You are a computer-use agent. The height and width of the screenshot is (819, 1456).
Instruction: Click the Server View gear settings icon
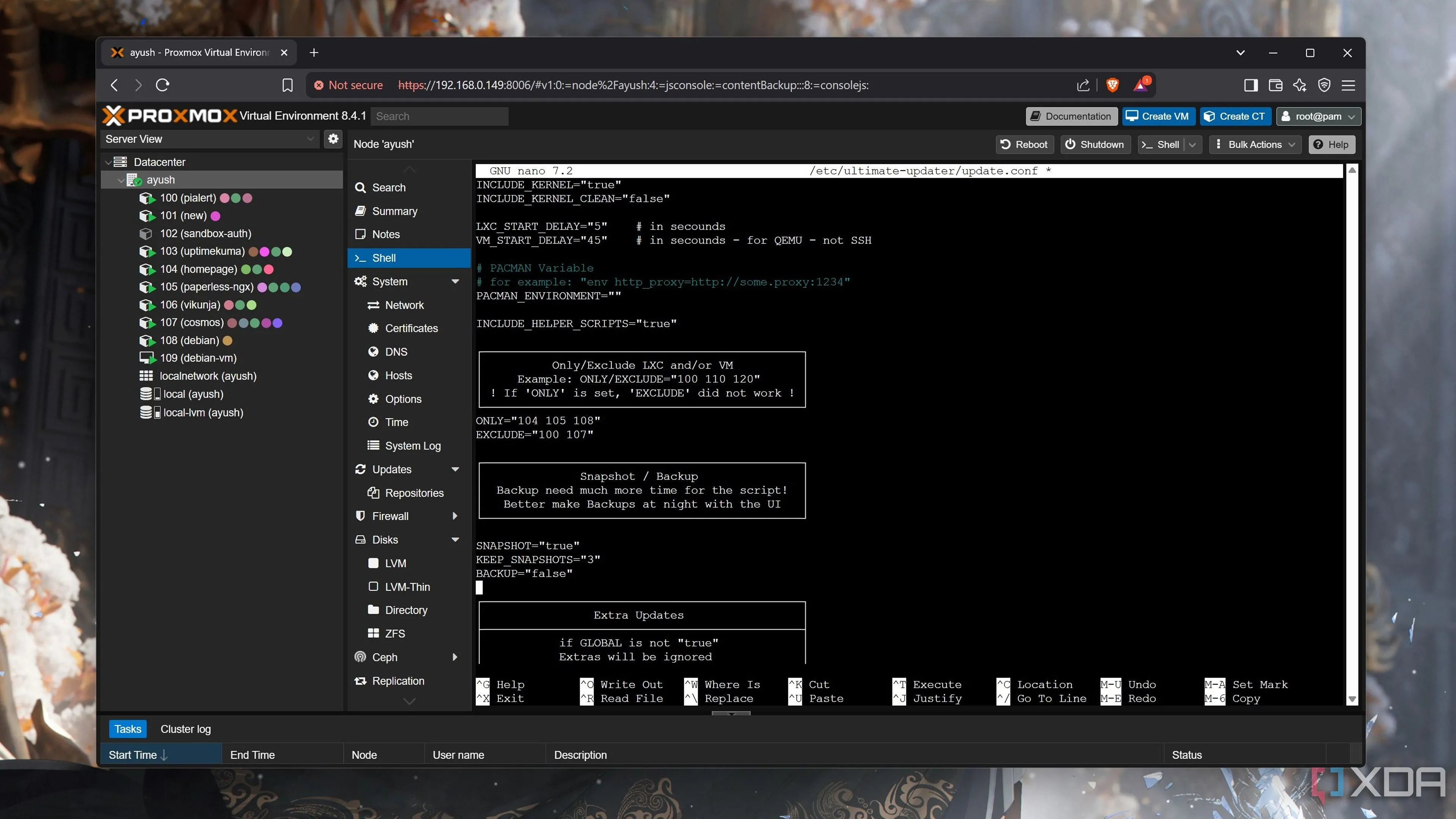pos(334,138)
